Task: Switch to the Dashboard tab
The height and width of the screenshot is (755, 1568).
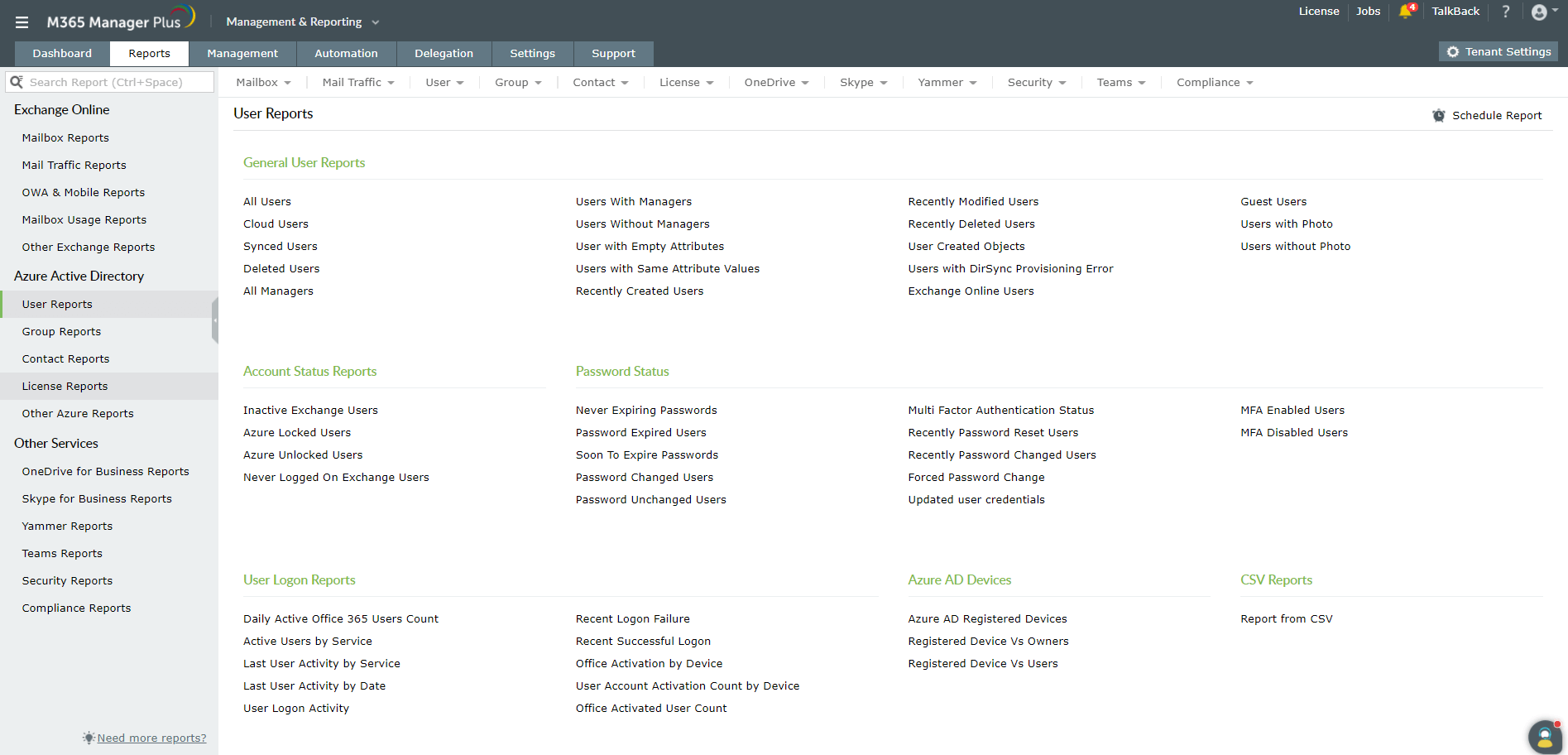Action: click(61, 53)
